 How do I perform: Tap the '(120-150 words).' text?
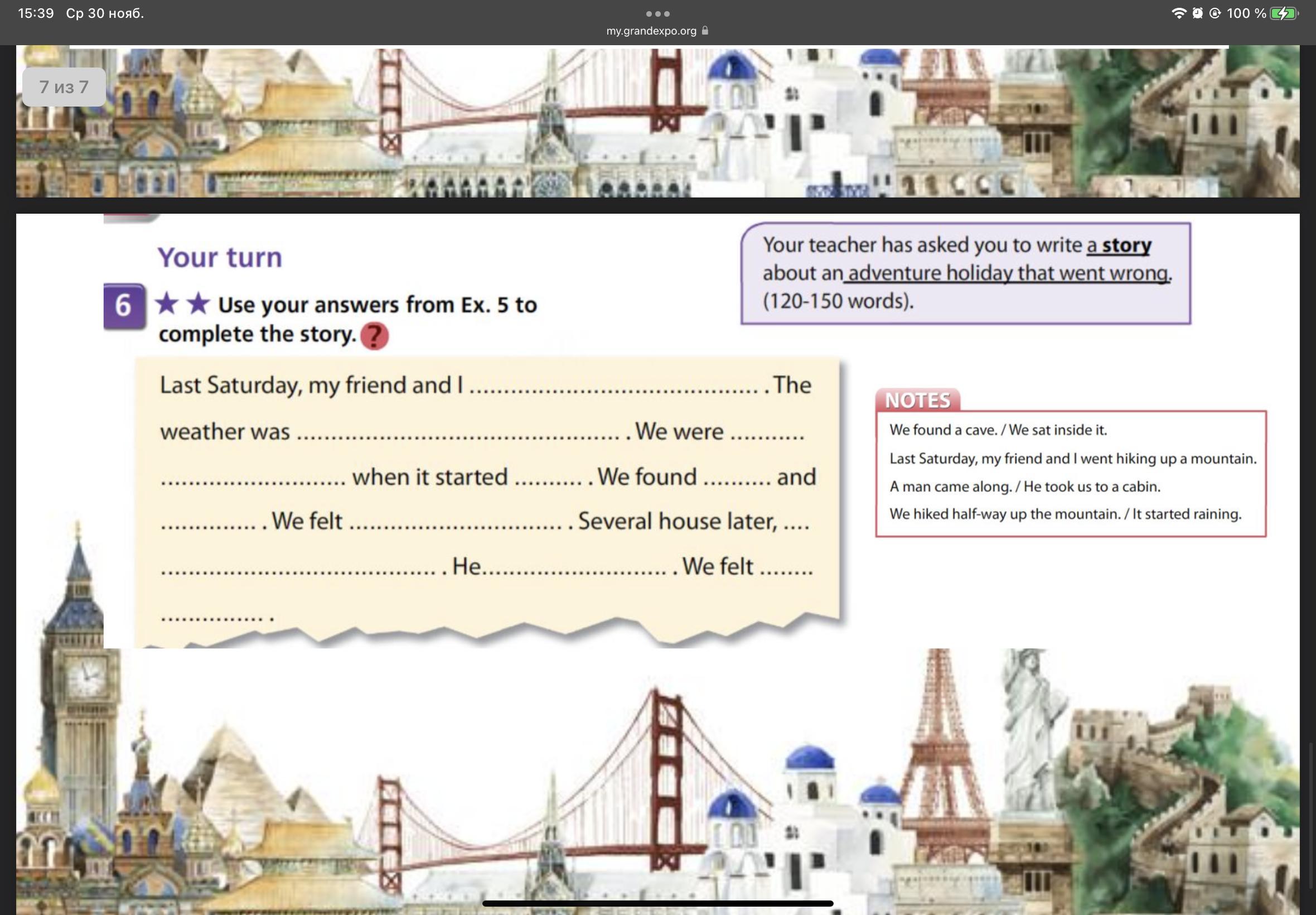tap(838, 301)
